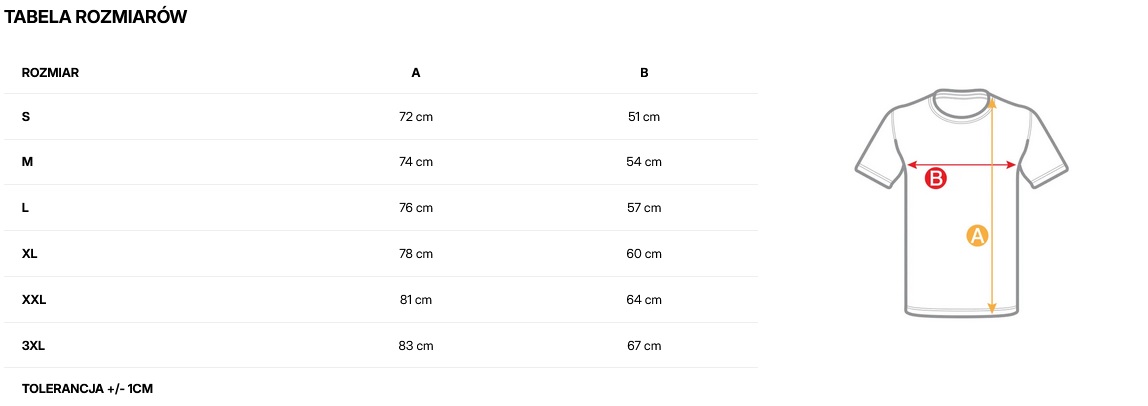The width and height of the screenshot is (1148, 406).
Task: Click the 51 cm value
Action: coord(644,117)
